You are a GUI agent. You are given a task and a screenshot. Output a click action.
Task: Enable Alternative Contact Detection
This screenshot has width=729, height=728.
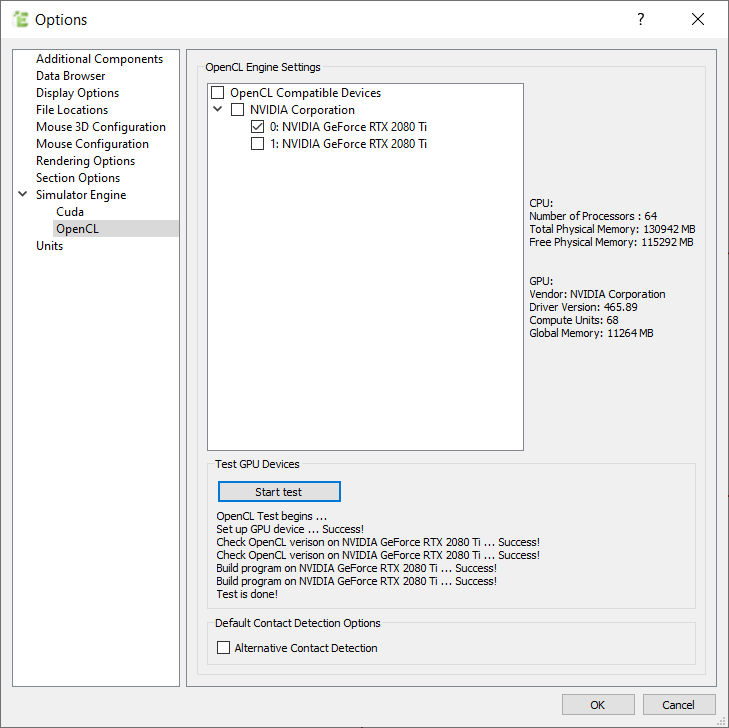tap(223, 648)
